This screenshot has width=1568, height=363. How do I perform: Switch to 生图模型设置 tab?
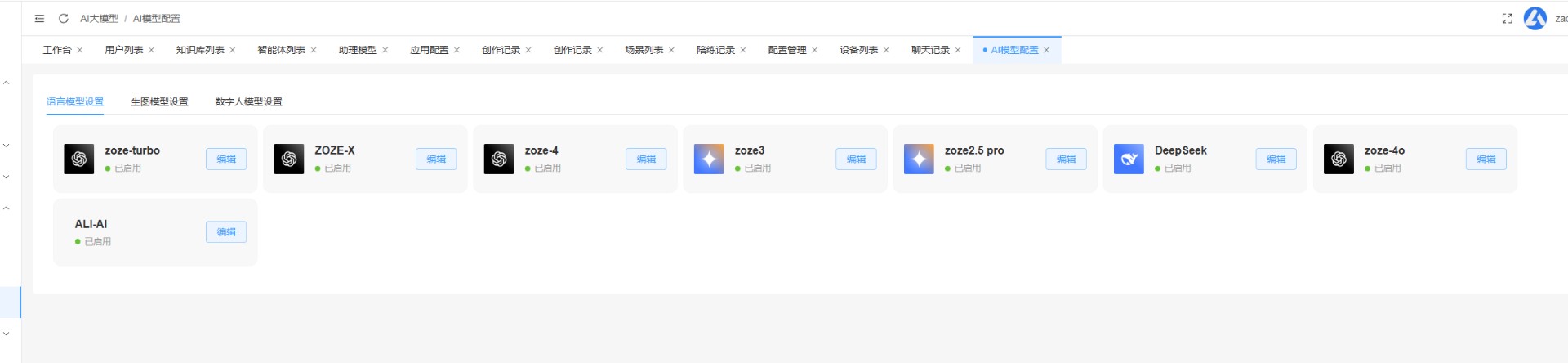(x=159, y=101)
